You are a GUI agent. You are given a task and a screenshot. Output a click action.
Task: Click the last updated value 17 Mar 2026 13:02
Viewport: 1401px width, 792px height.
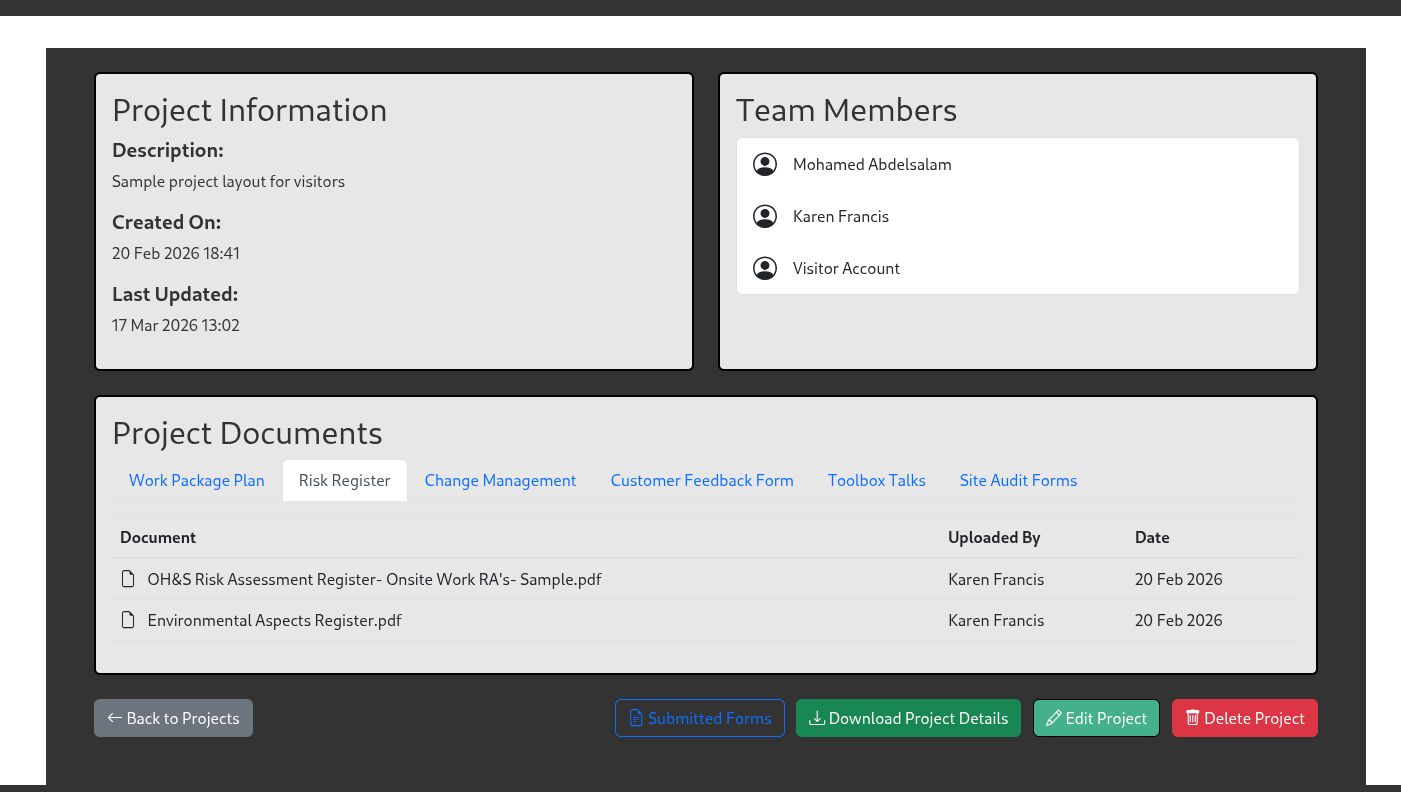[176, 325]
